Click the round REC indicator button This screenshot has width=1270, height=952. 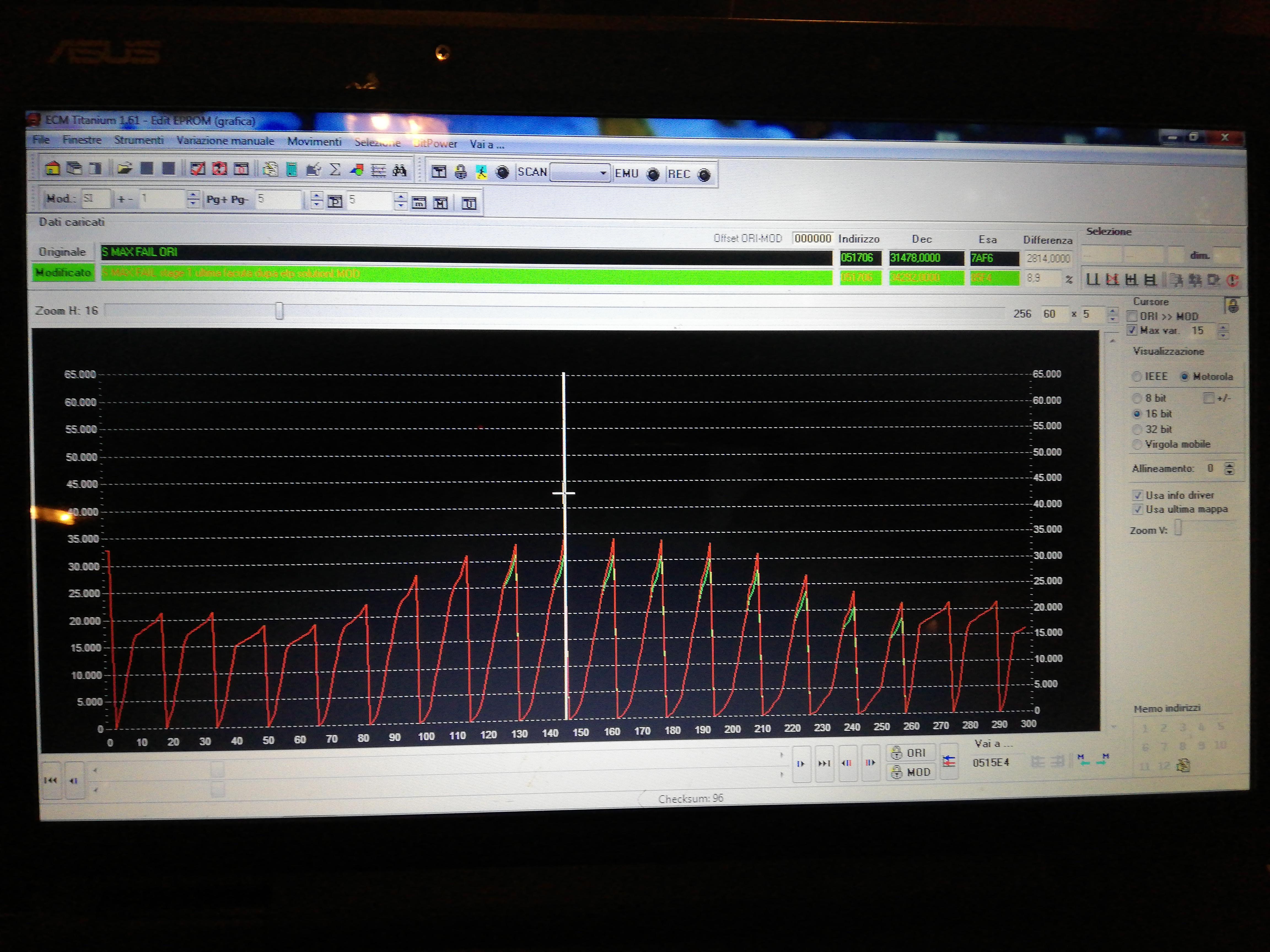(x=704, y=174)
